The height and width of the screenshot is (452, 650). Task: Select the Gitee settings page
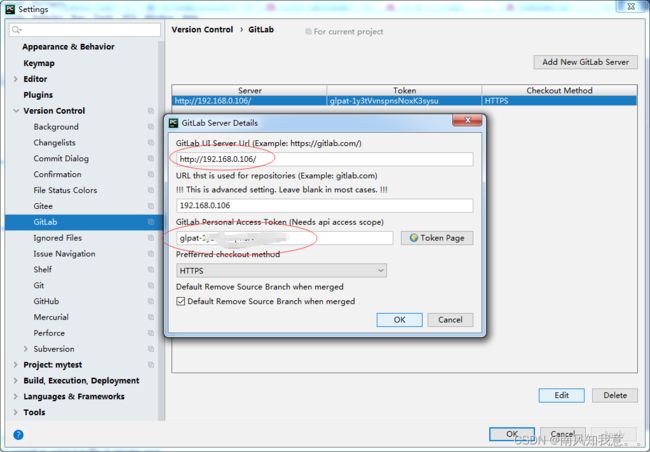(43, 206)
